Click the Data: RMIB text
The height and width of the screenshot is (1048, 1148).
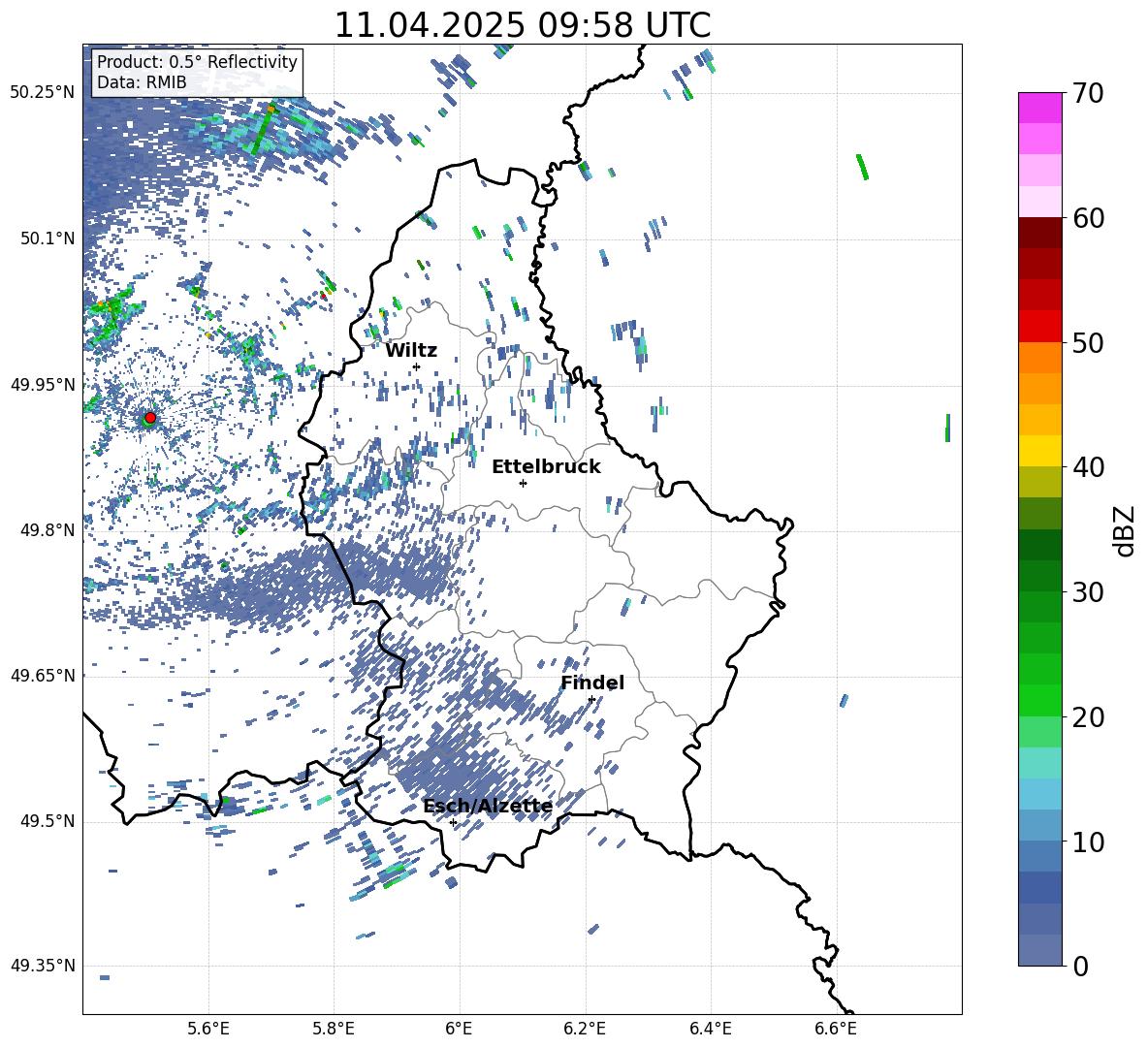(142, 82)
